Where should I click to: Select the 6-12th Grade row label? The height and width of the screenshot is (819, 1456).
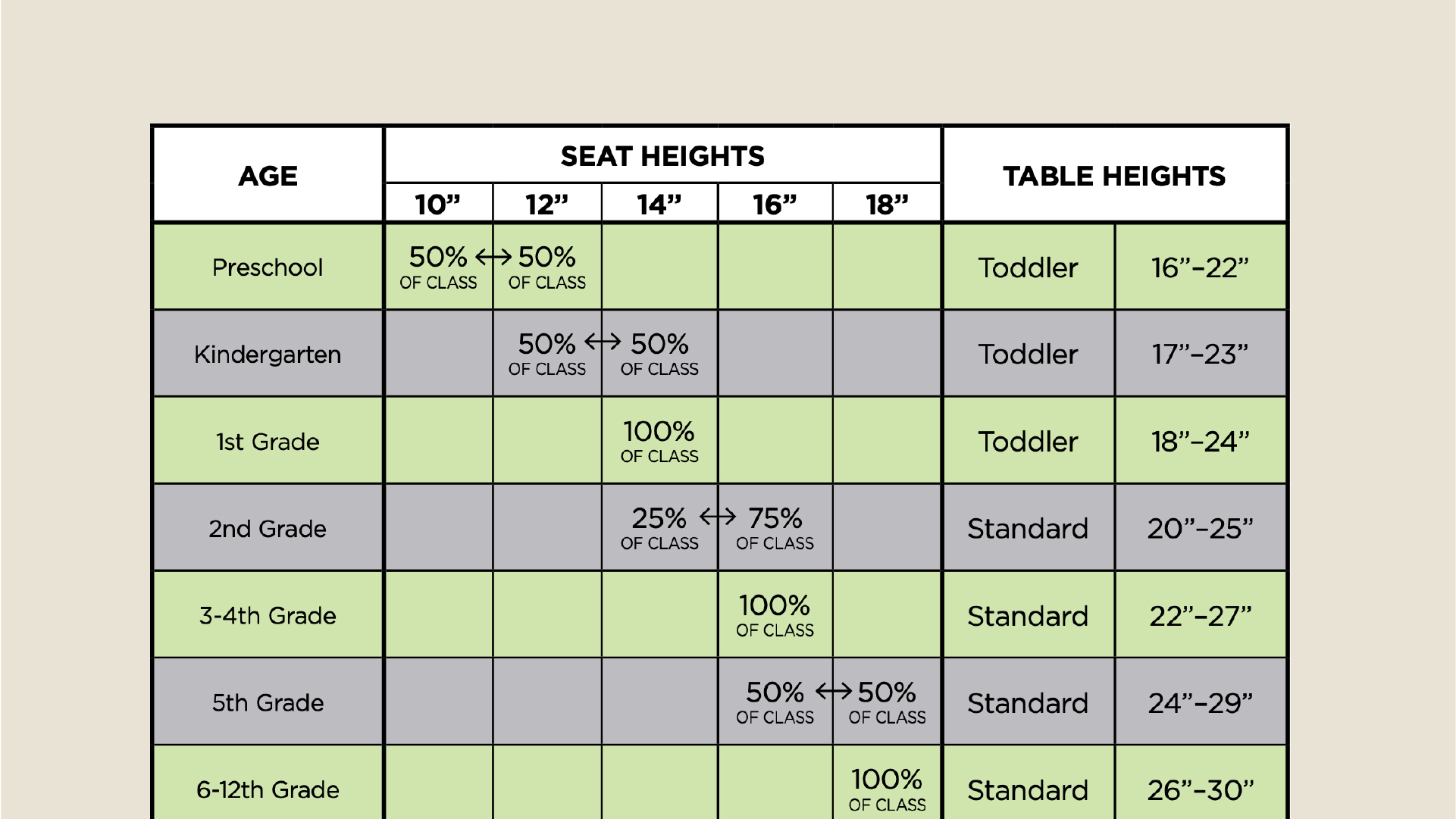pos(268,789)
